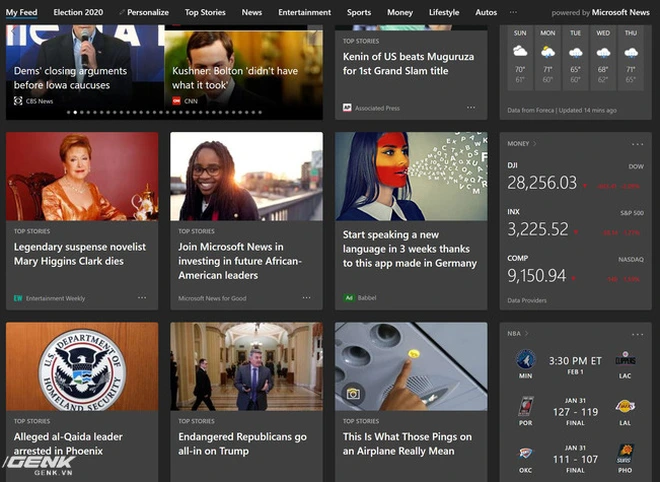The width and height of the screenshot is (660, 482).
Task: Open options menu on Mary Higgins Clark story
Action: pyautogui.click(x=142, y=298)
